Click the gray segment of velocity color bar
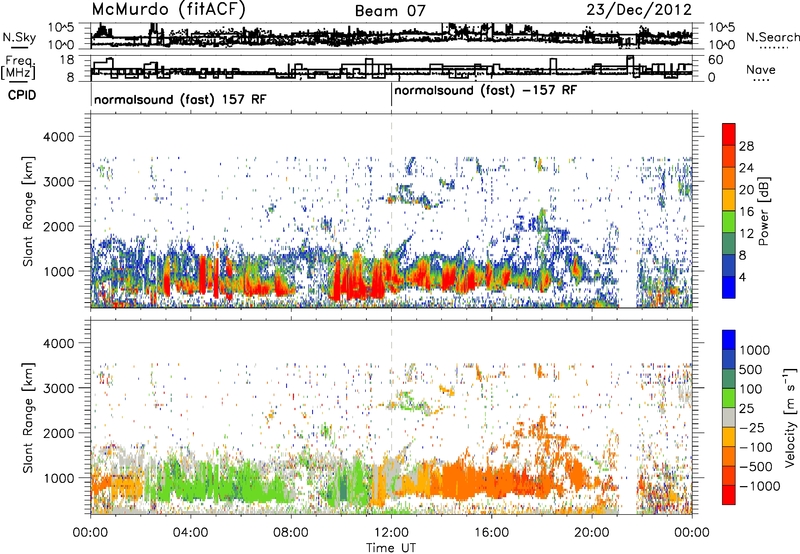This screenshot has width=800, height=554. 729,418
